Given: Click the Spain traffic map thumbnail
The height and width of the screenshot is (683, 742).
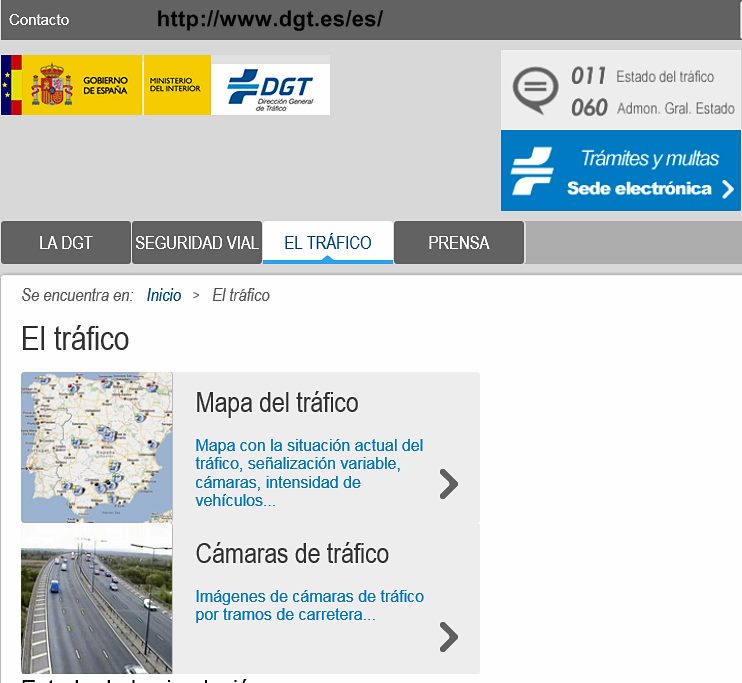Looking at the screenshot, I should [97, 447].
